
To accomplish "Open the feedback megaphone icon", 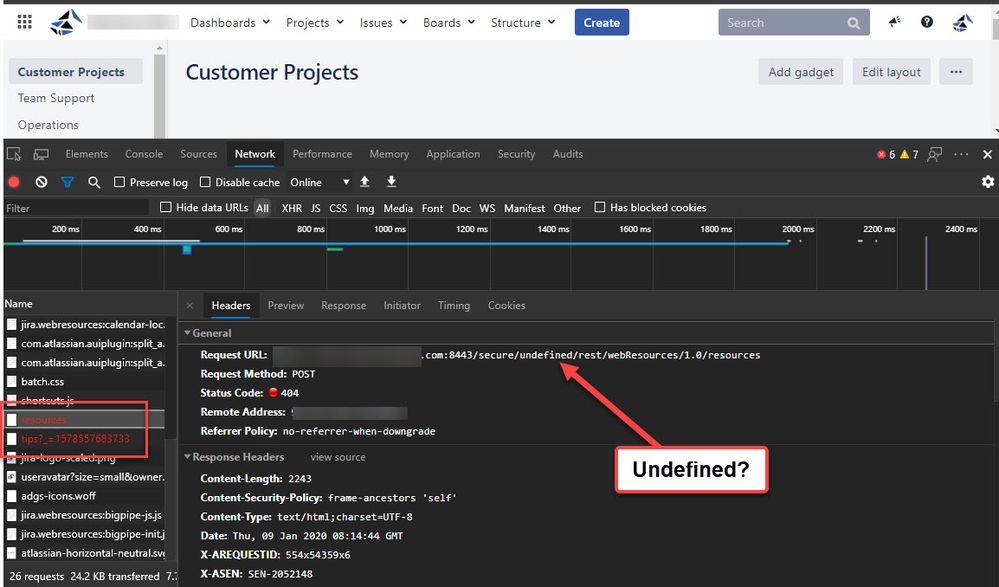I will coord(895,22).
